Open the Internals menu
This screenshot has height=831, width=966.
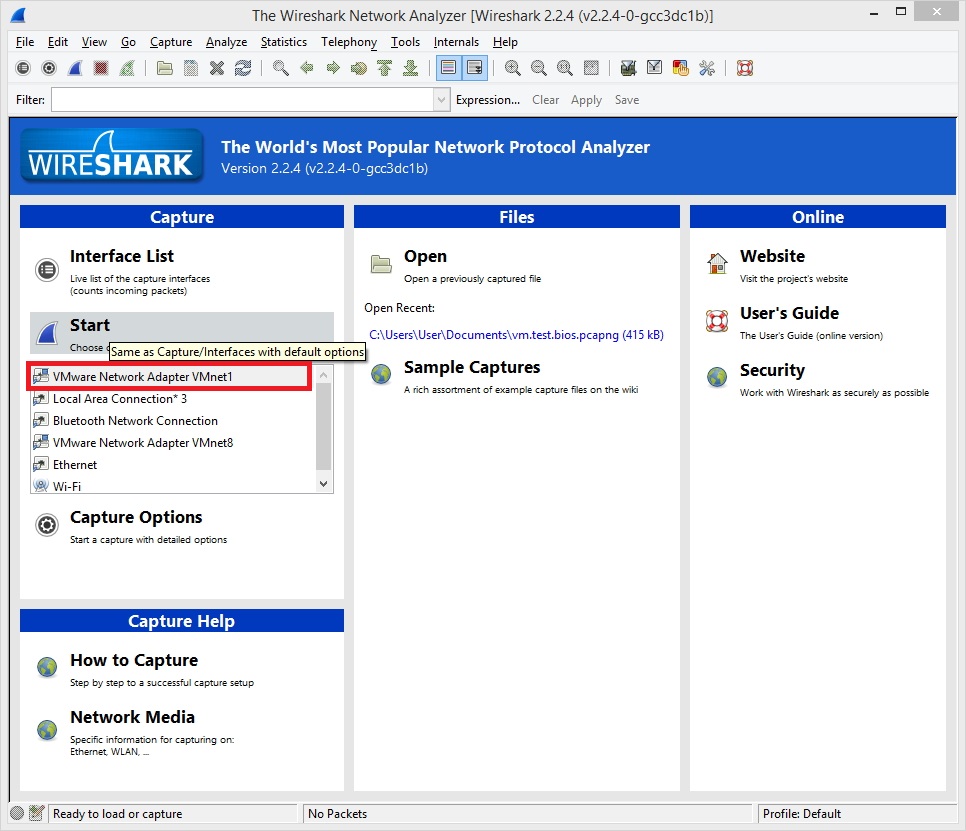[x=456, y=42]
